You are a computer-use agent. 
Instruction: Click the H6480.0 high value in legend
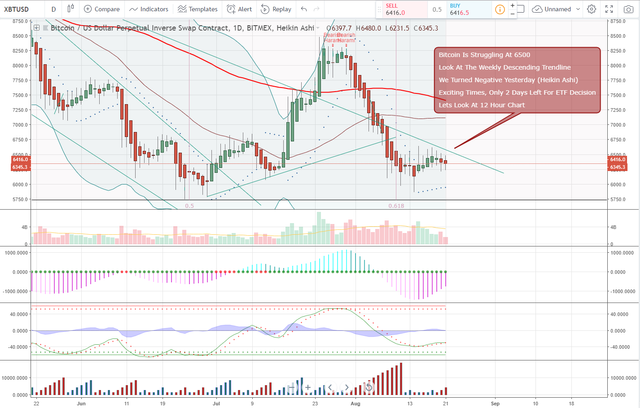[368, 28]
